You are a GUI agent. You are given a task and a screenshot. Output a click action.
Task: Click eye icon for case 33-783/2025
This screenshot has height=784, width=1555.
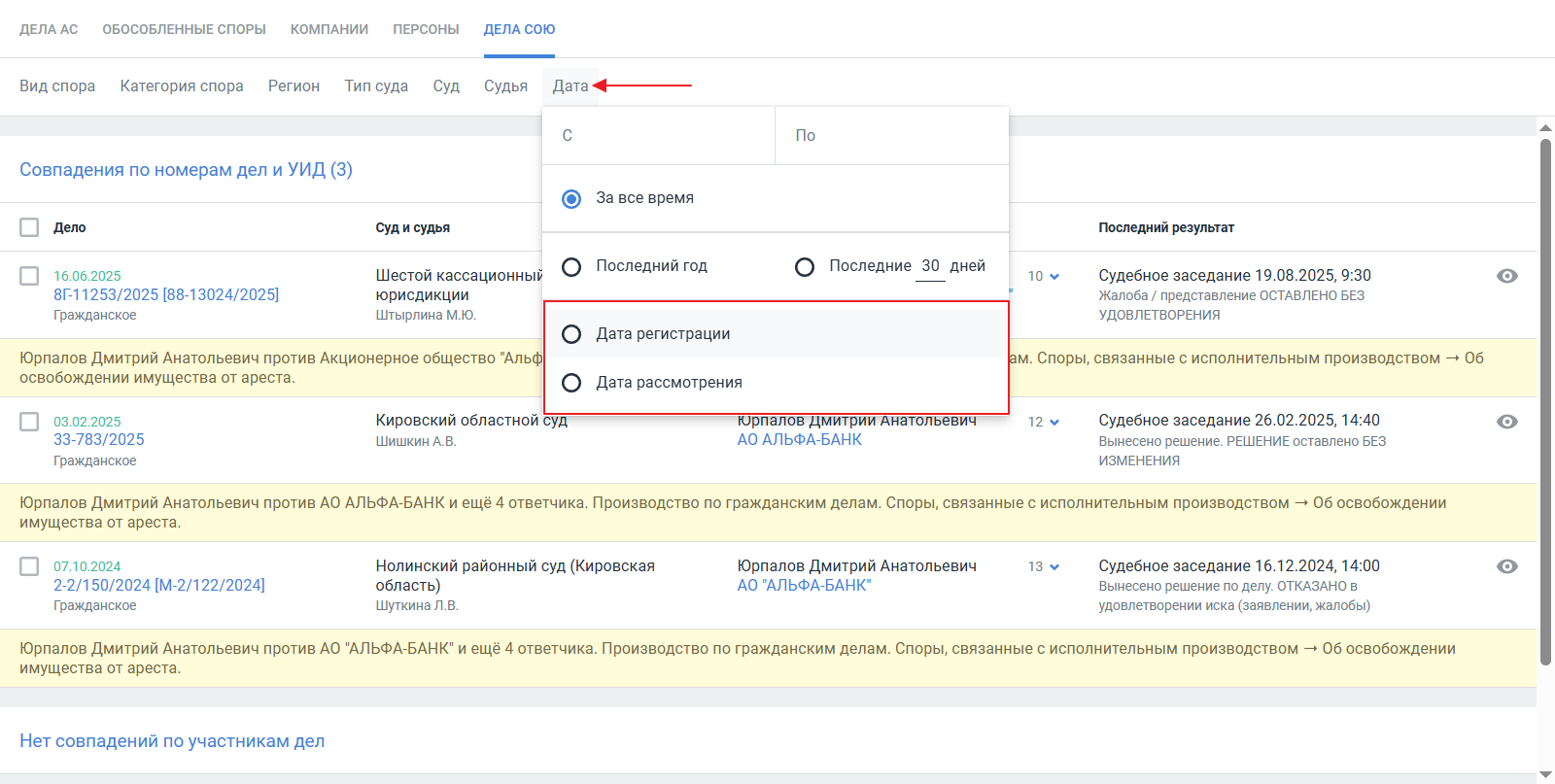tap(1506, 422)
